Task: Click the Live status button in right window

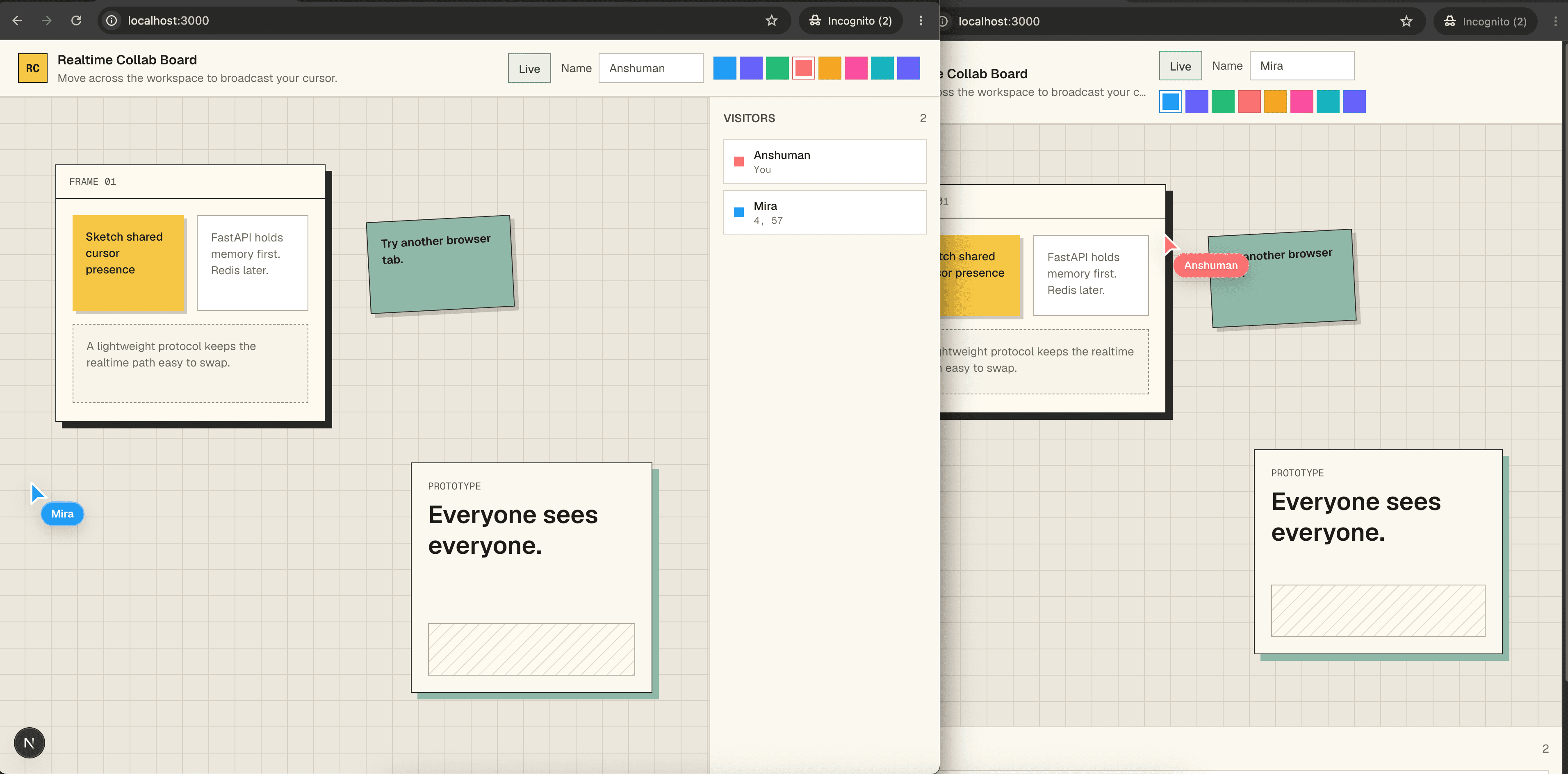Action: [1180, 66]
